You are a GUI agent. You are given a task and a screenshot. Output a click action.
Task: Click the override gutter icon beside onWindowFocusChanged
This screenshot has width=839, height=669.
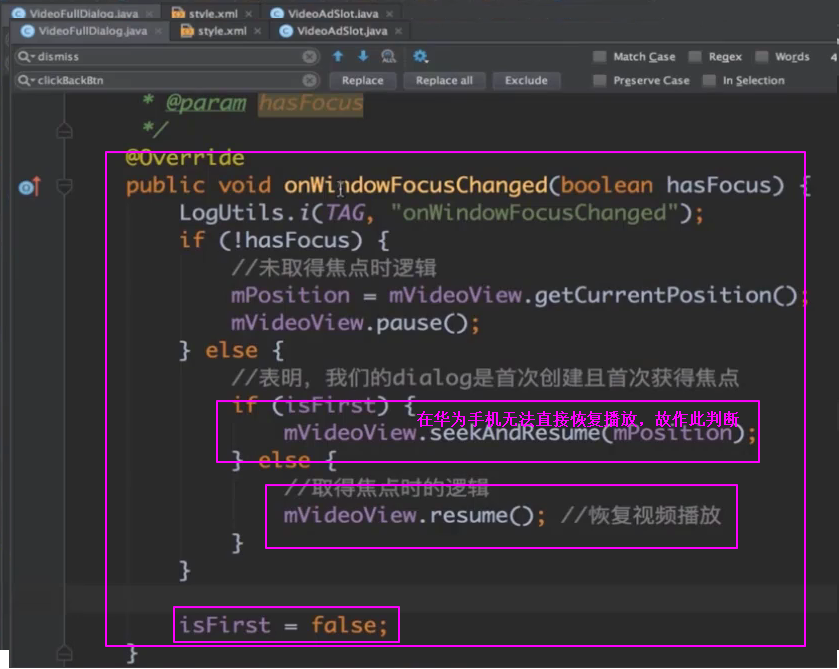[28, 186]
